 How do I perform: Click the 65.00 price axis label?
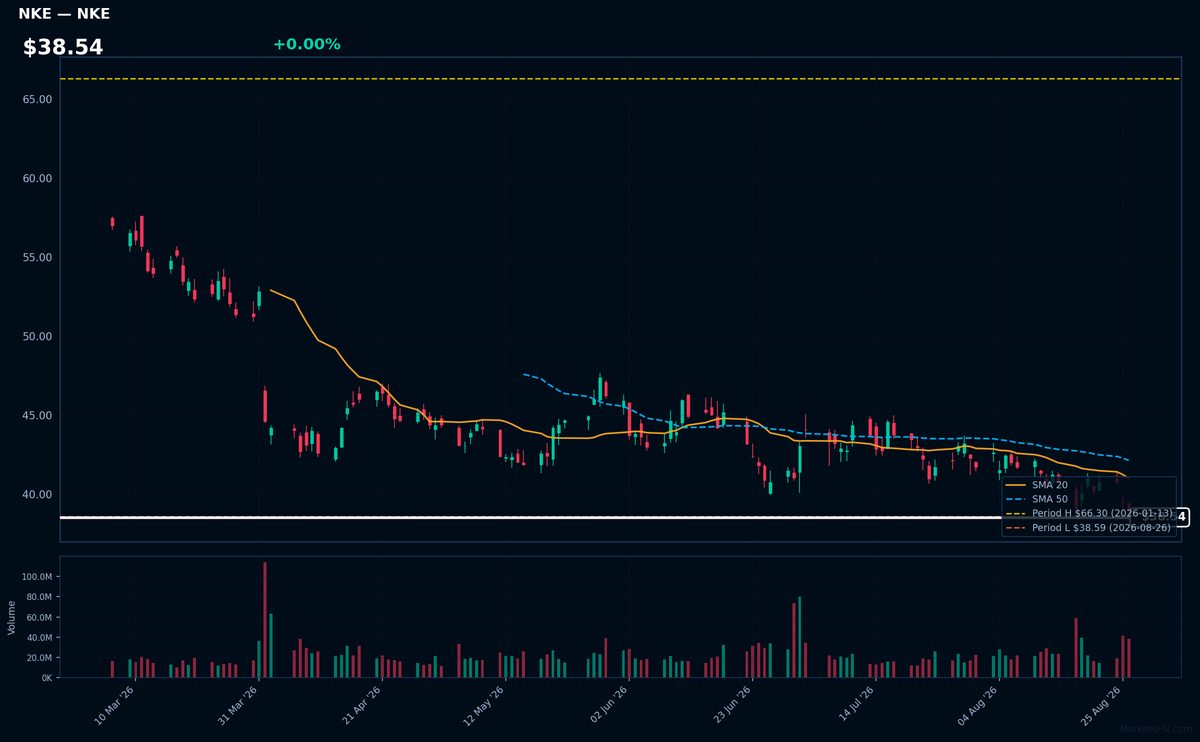click(37, 100)
